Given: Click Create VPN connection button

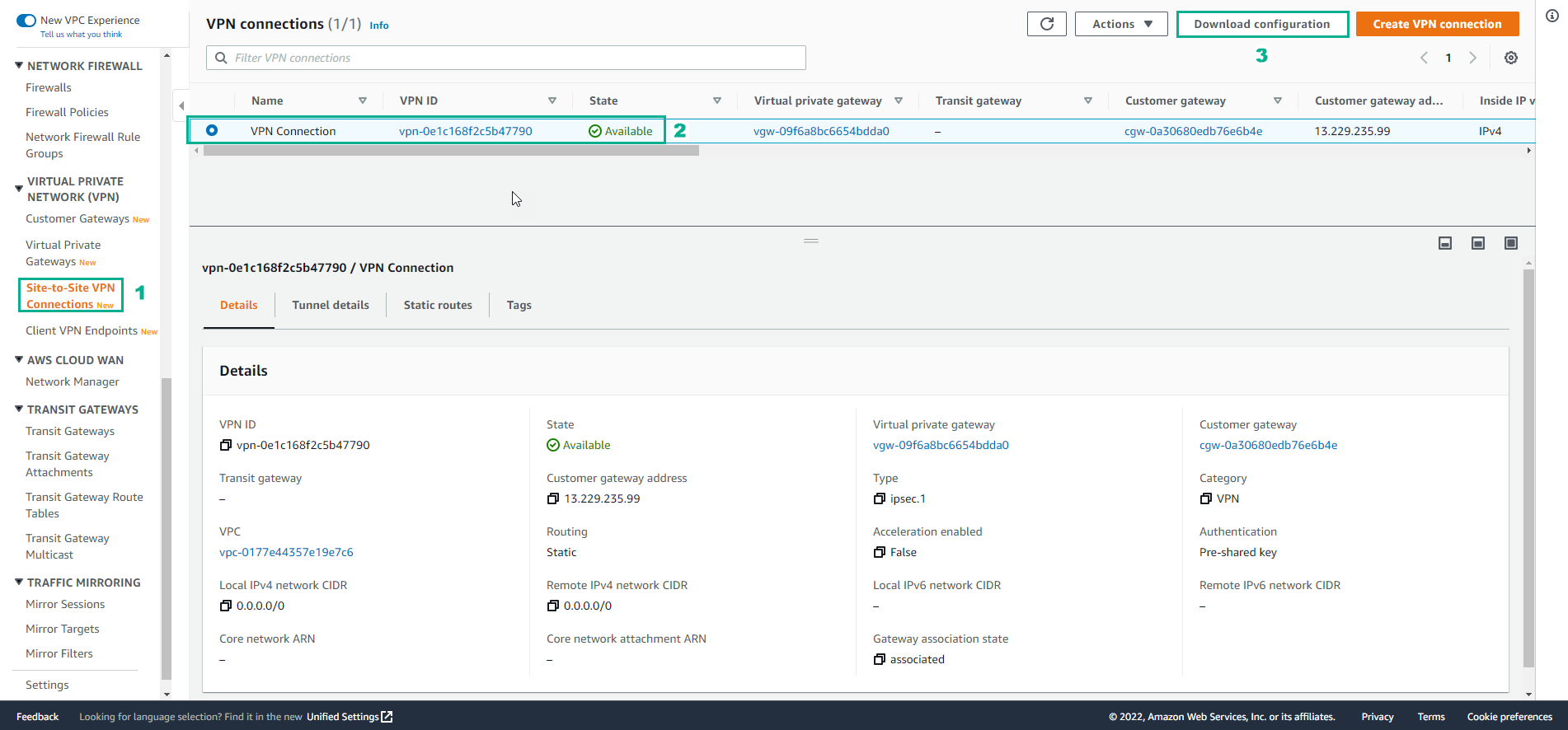Looking at the screenshot, I should (1437, 24).
